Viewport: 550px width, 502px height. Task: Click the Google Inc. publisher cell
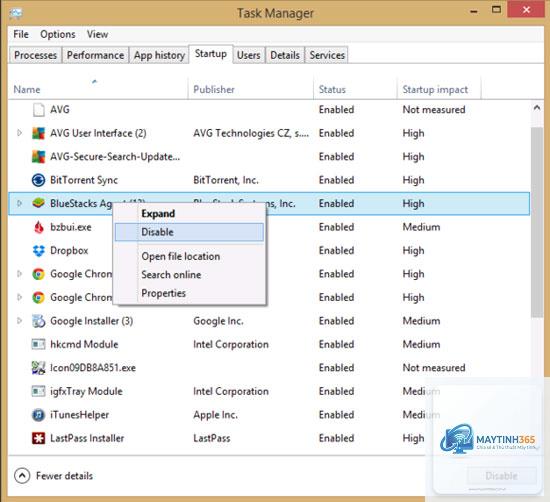[x=218, y=321]
